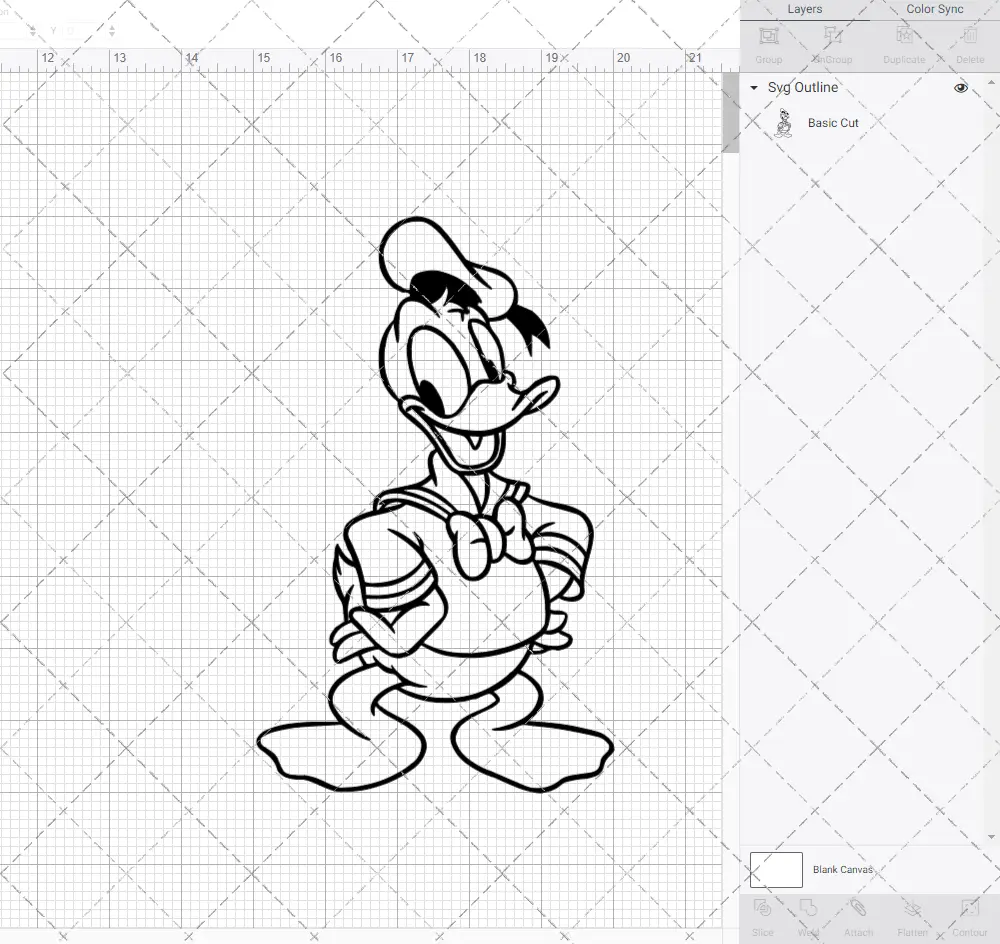Open the Blank Canvas color swatch
This screenshot has width=1000, height=944.
click(775, 869)
